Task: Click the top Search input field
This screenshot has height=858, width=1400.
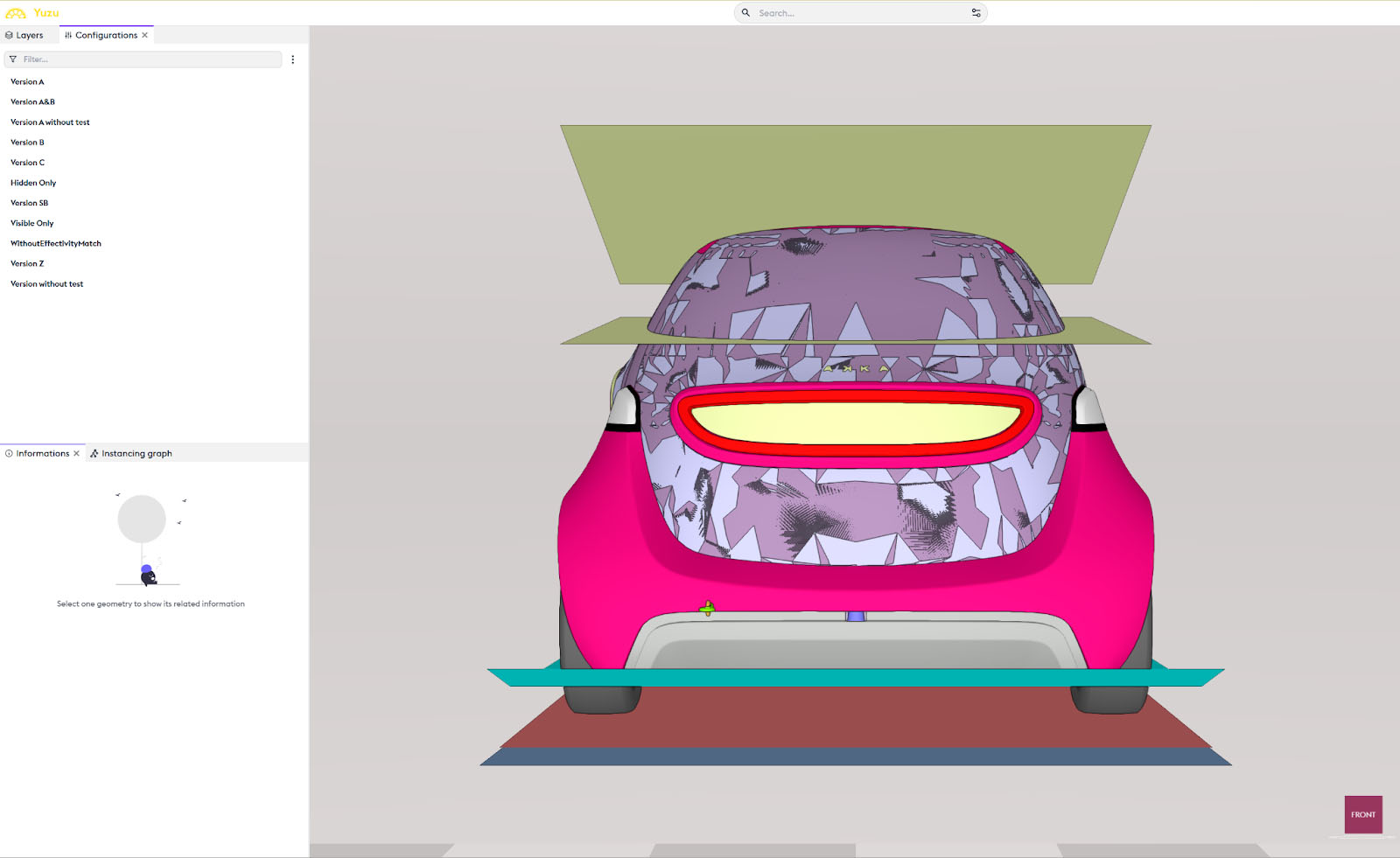Action: [857, 13]
